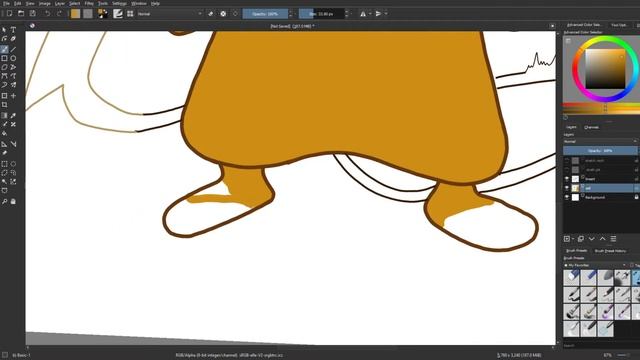
Task: Show the topmost hidden sketch layer
Action: tap(567, 160)
